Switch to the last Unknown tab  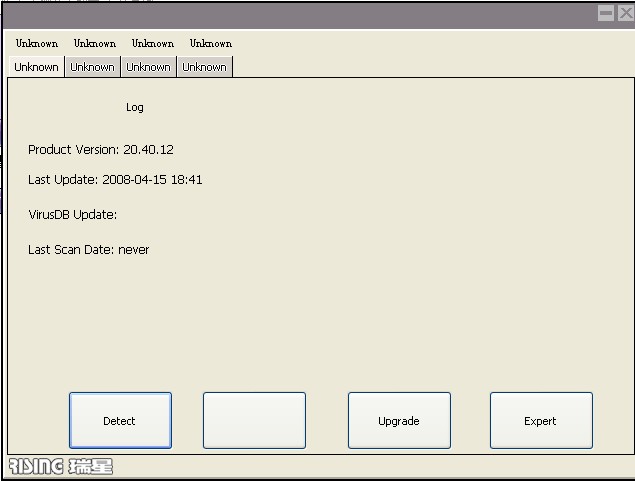[205, 67]
